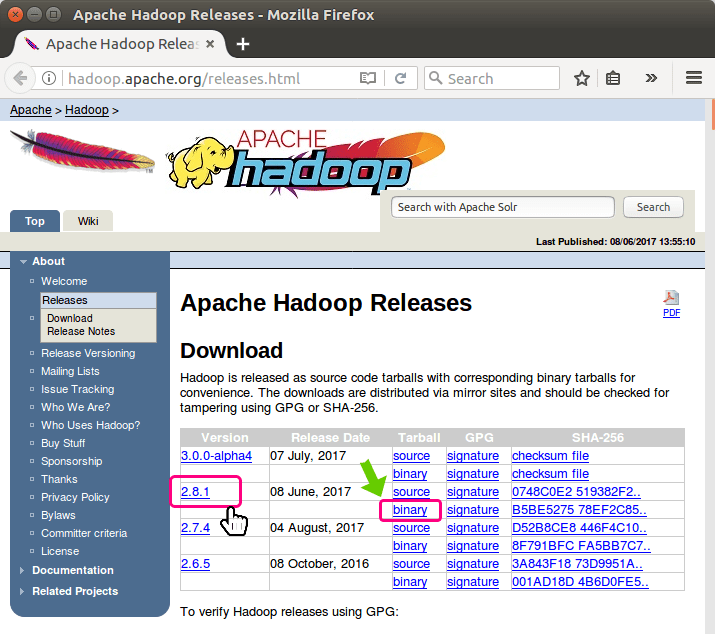Image resolution: width=716 pixels, height=635 pixels.
Task: Open Sponsorship sidebar link
Action: coord(72,462)
